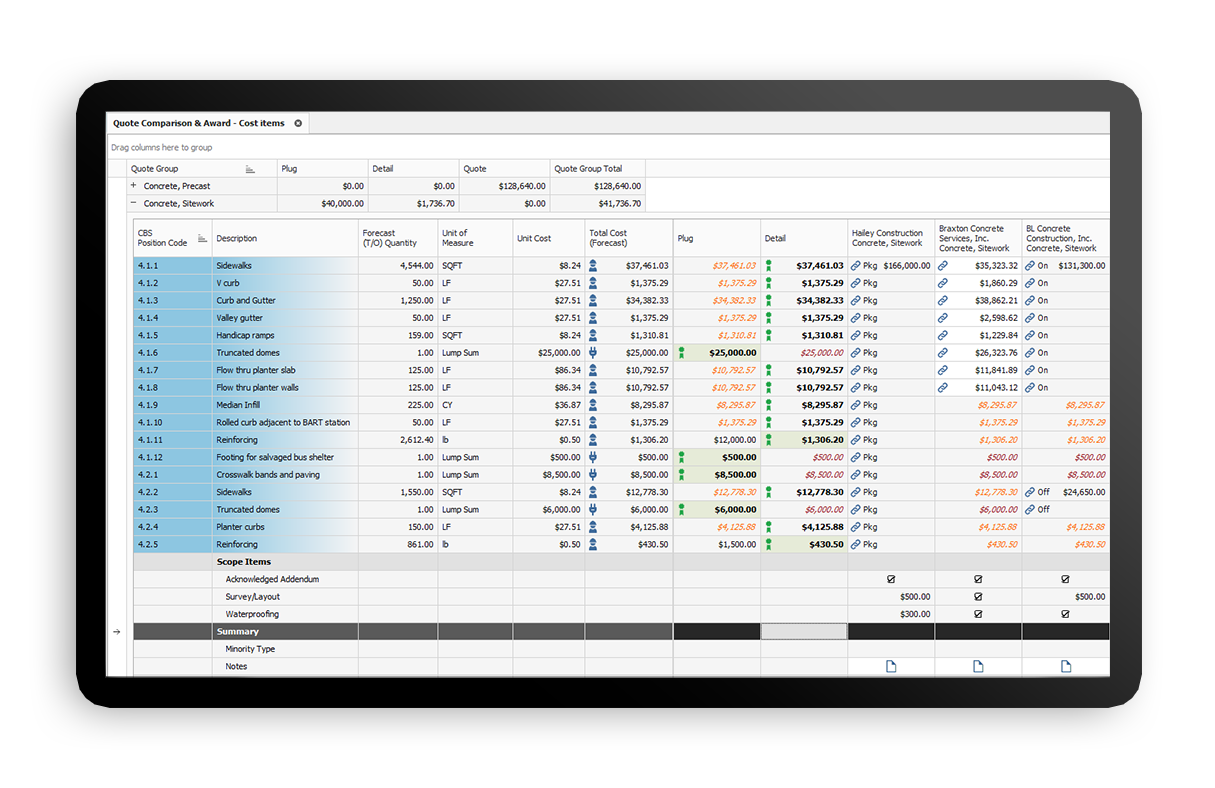
Task: Check the Waterproofing box under BL Concrete
Action: (x=1065, y=613)
